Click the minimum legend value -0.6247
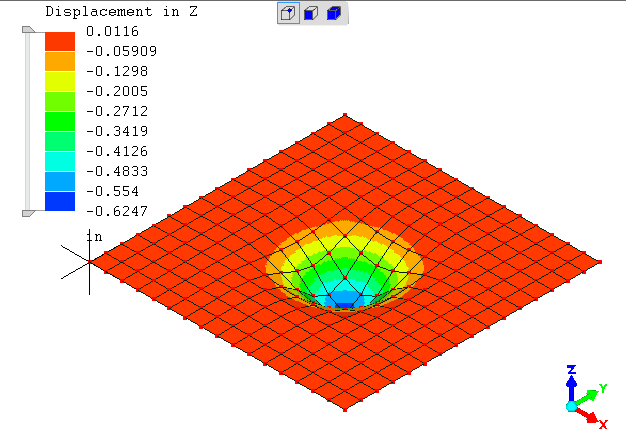 point(117,211)
